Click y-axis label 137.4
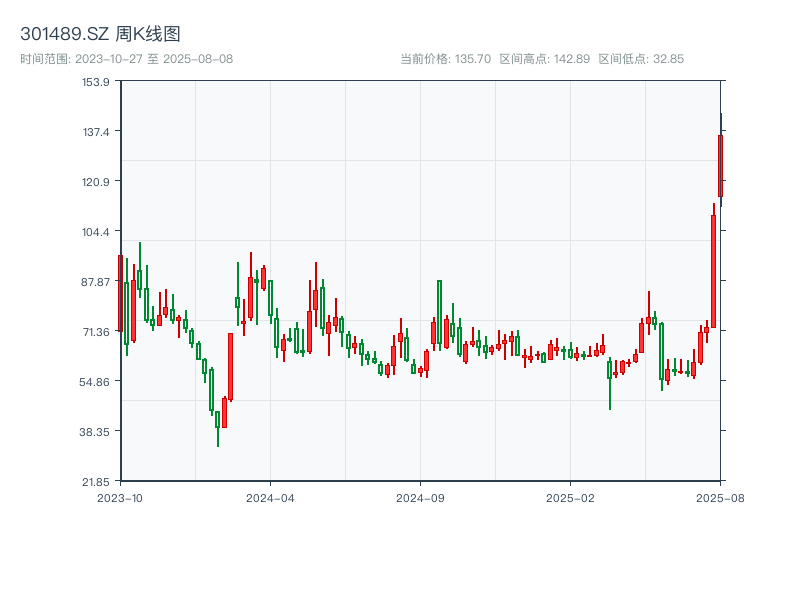The image size is (800, 600). [96, 132]
